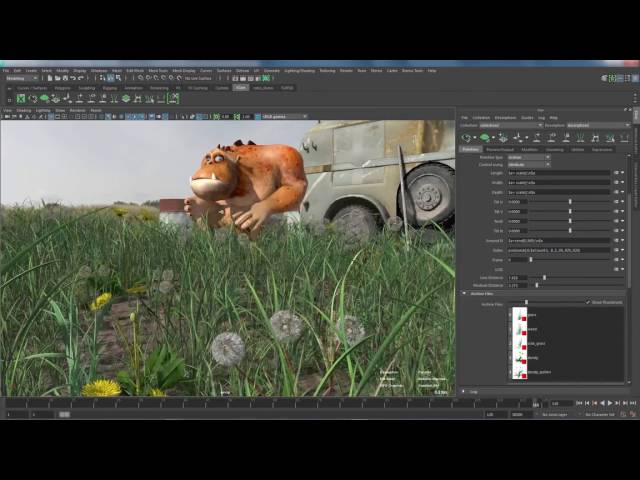Click the green disc description shelf icon
The width and height of the screenshot is (640, 480).
click(x=44, y=98)
